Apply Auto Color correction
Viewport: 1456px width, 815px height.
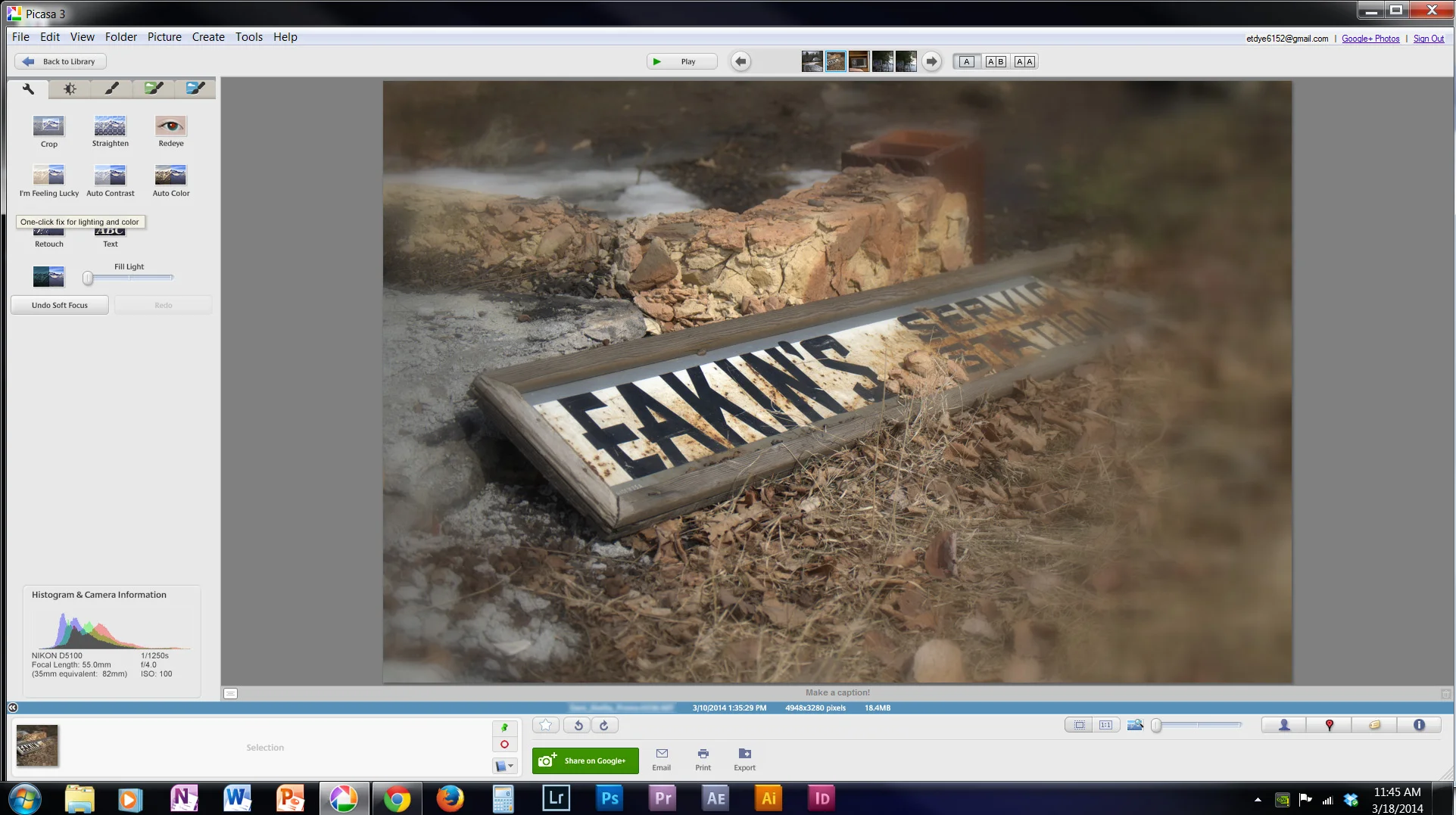tap(170, 181)
